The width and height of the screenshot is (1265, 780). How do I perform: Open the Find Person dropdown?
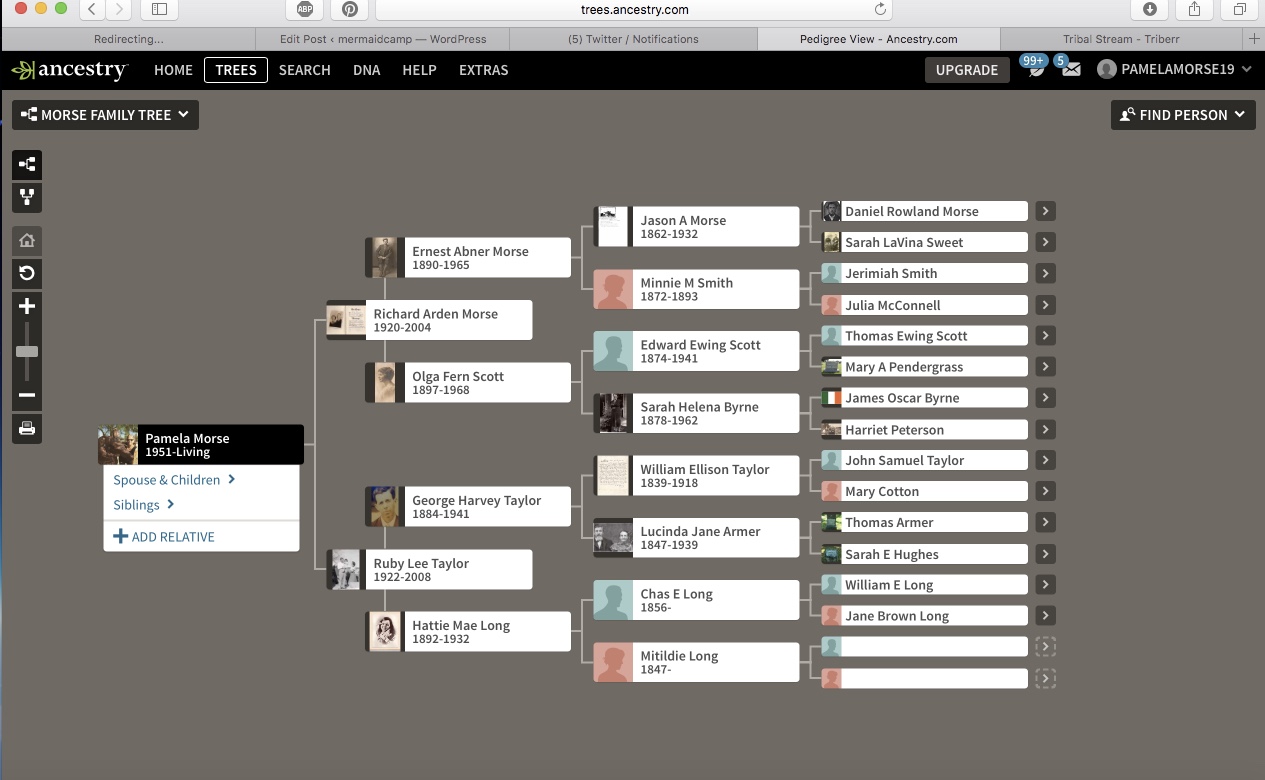[x=1182, y=115]
